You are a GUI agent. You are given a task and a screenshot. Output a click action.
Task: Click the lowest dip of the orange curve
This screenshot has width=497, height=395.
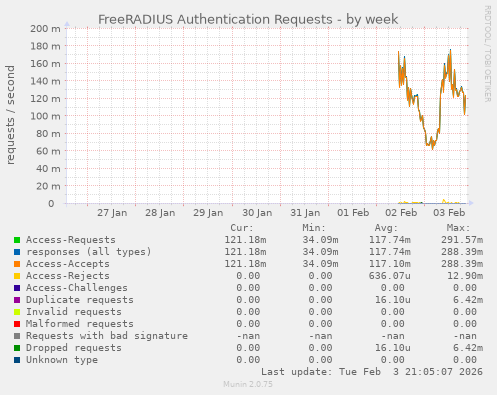(433, 149)
